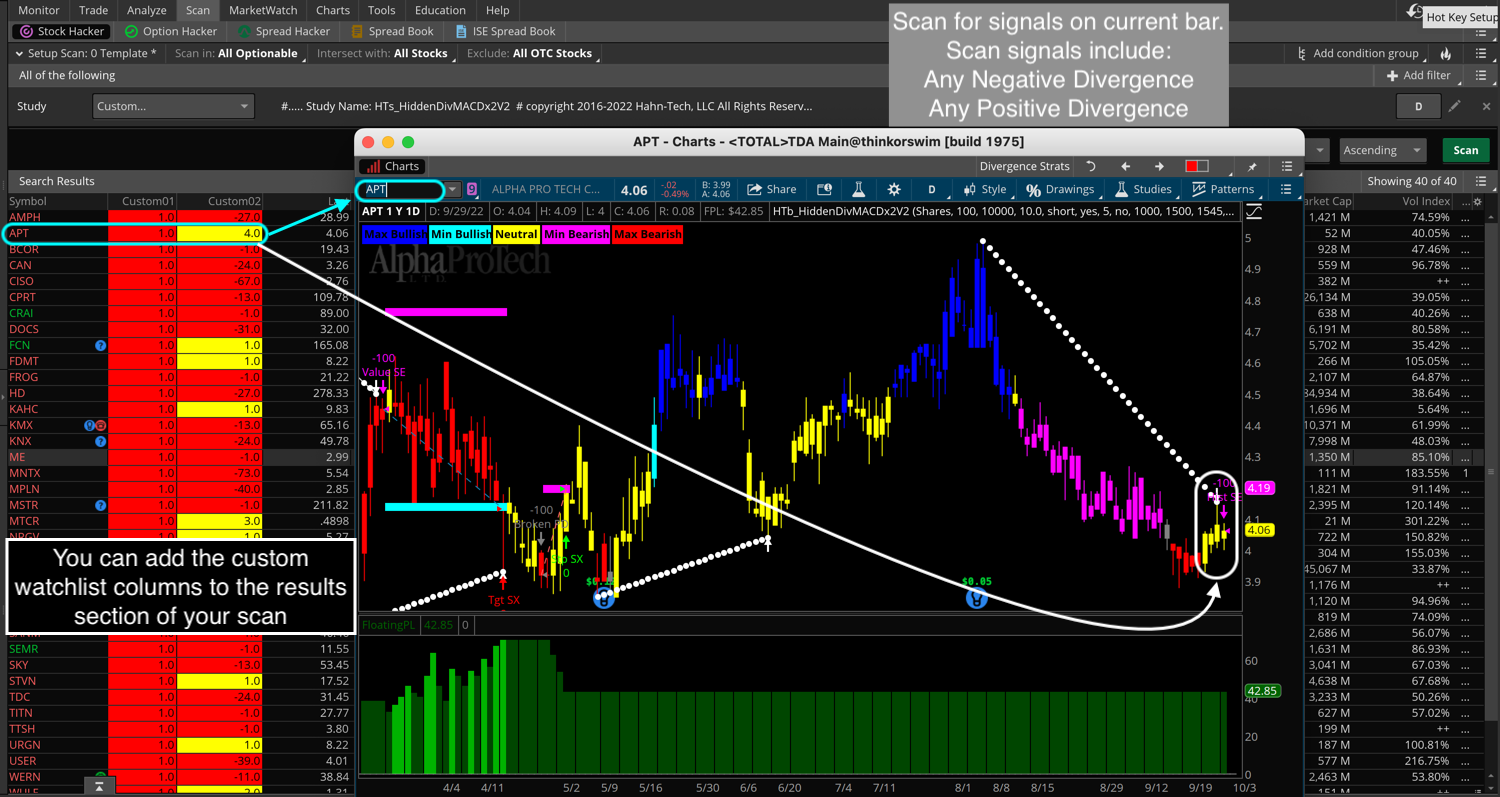Open the Studies menu
The width and height of the screenshot is (1500, 797).
tap(1142, 189)
